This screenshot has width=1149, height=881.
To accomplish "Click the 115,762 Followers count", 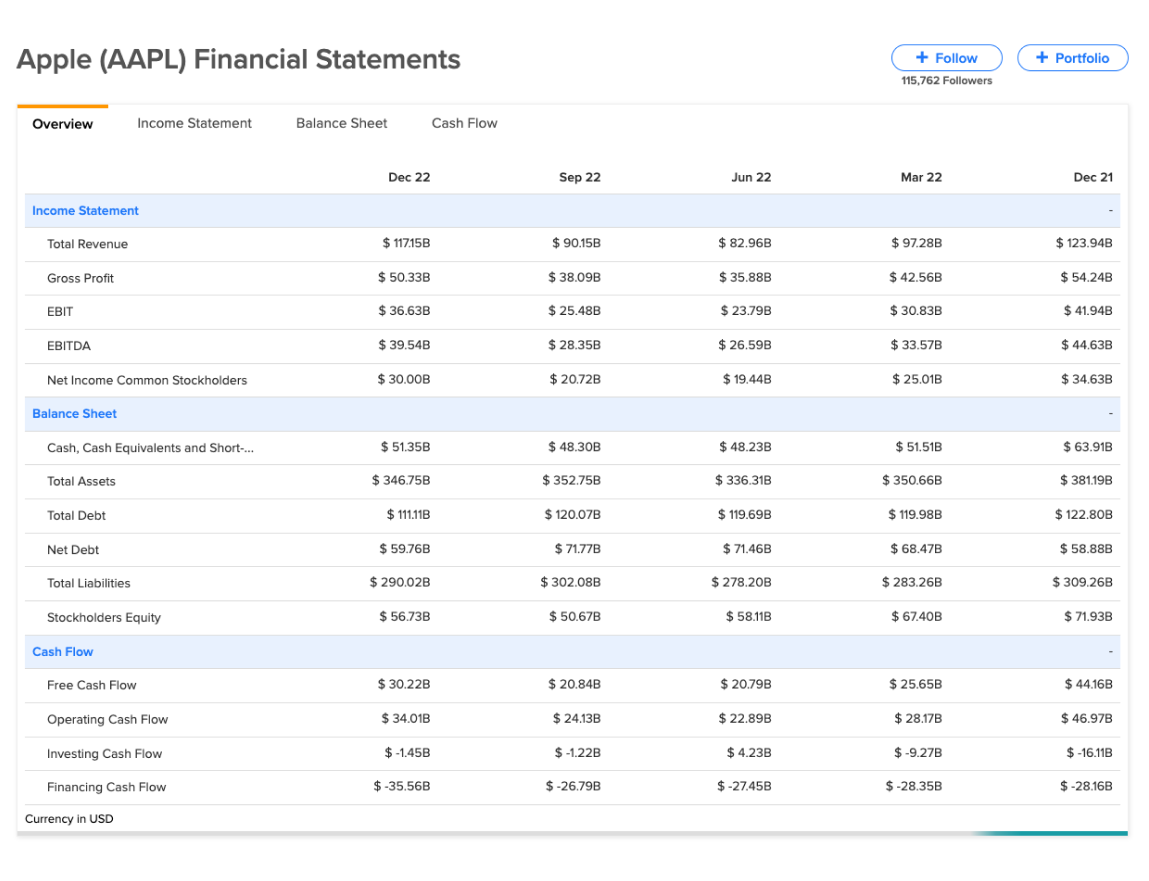I will point(947,81).
